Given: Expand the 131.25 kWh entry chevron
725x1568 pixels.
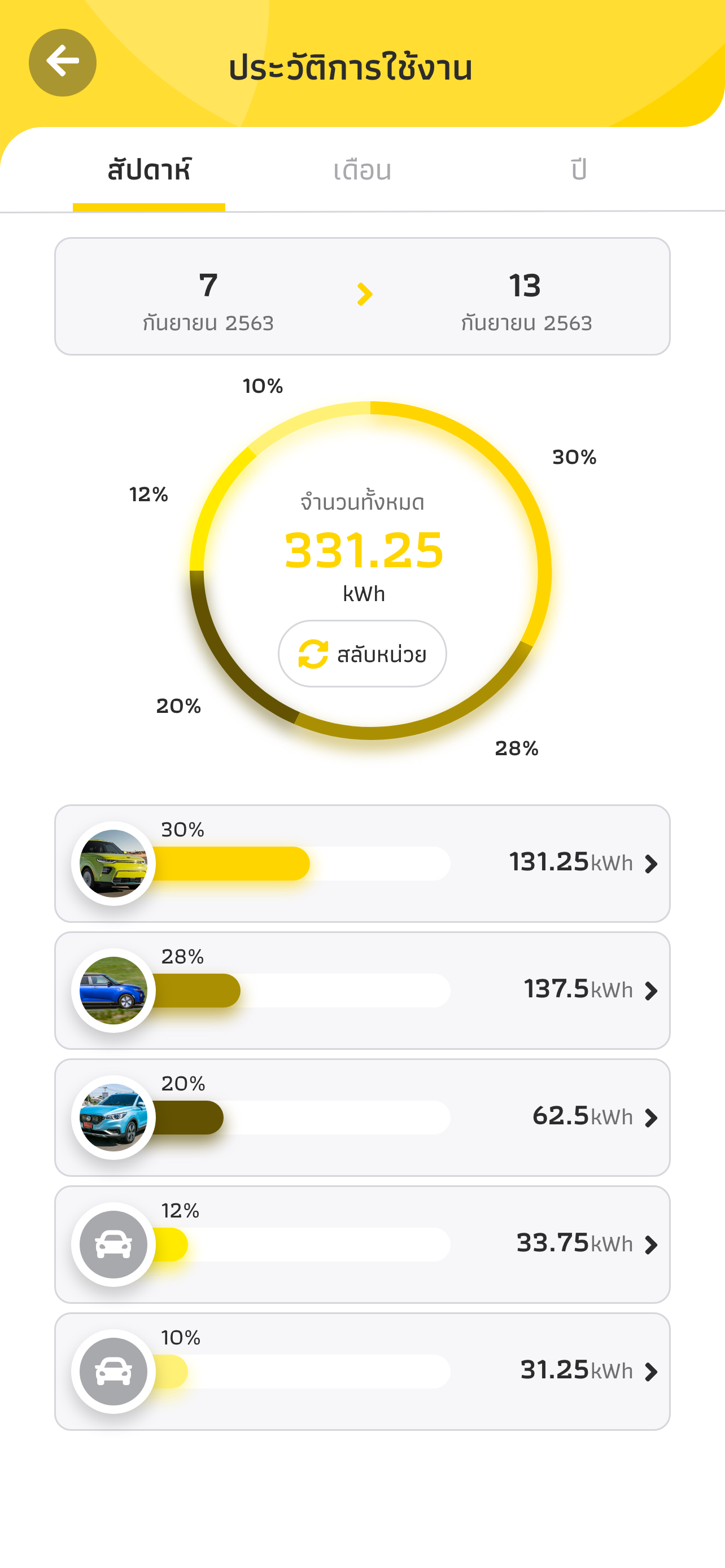Looking at the screenshot, I should pos(650,864).
